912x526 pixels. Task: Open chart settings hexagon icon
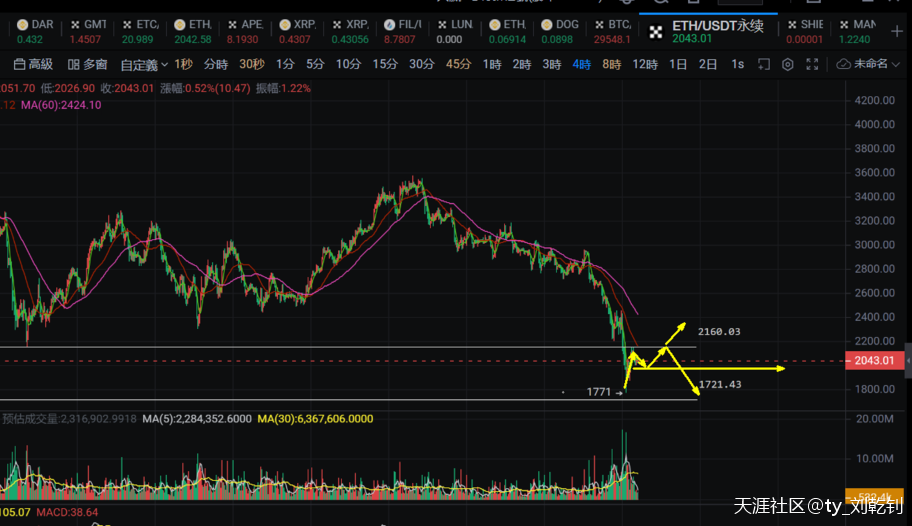pos(788,64)
